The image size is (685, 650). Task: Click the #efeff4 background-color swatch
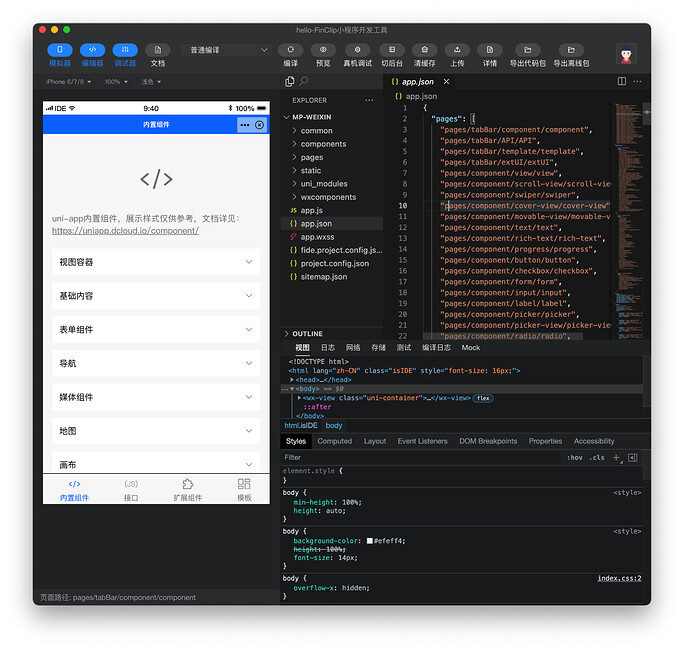pyautogui.click(x=370, y=541)
